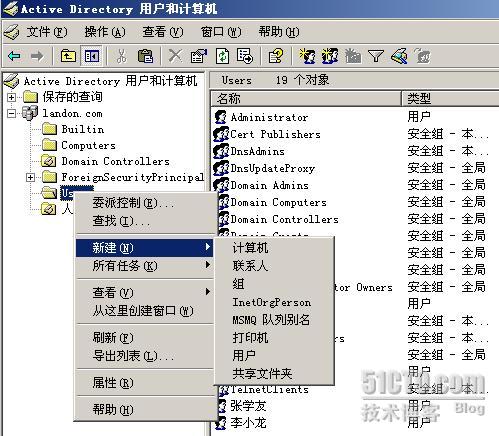Click the Back arrow toolbar icon
499x436 pixels.
(x=15, y=56)
